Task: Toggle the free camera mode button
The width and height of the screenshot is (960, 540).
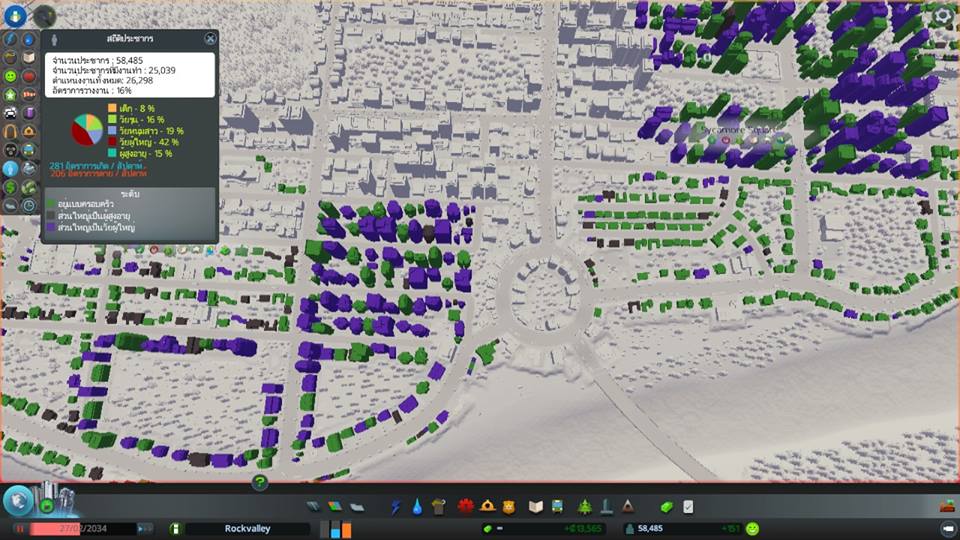Action: tap(948, 528)
